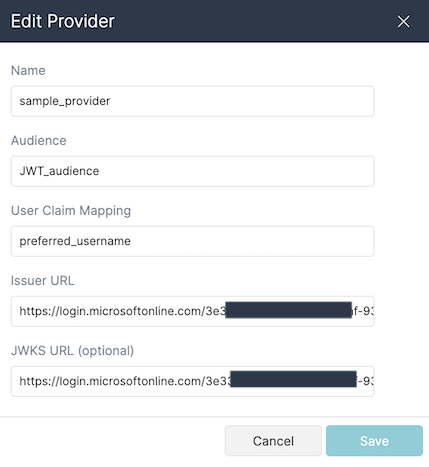The height and width of the screenshot is (467, 429).
Task: Place cursor on "https://" starting the JWKS URL
Action: (39, 381)
